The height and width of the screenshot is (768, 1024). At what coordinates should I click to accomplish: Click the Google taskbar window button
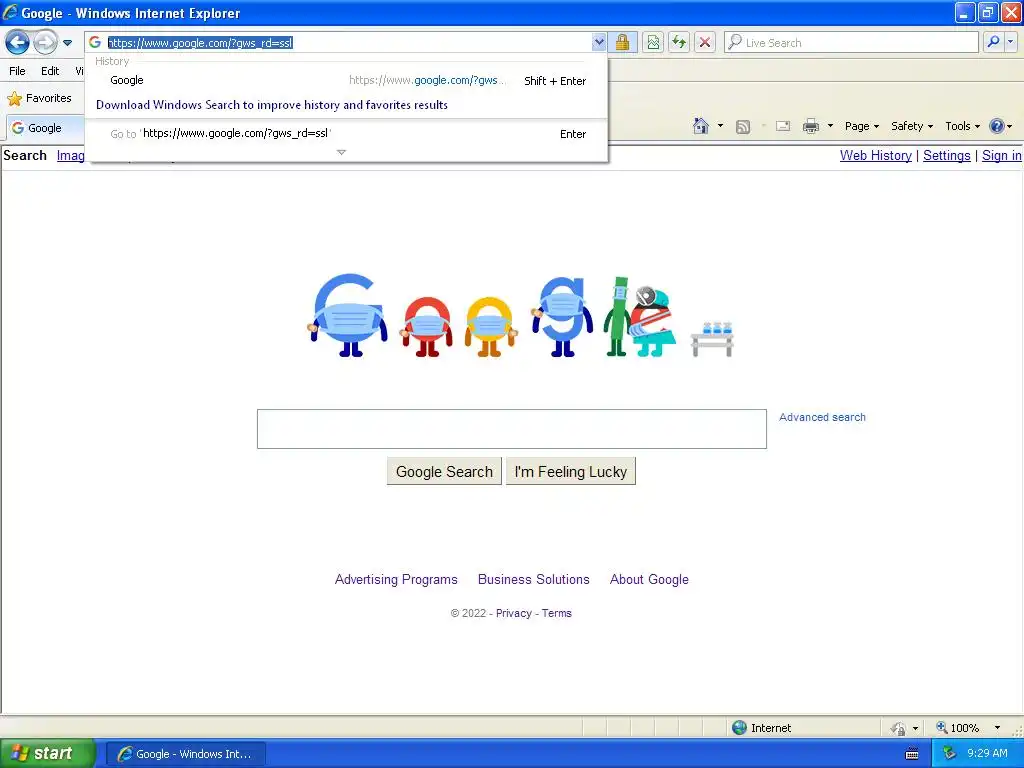pyautogui.click(x=185, y=754)
